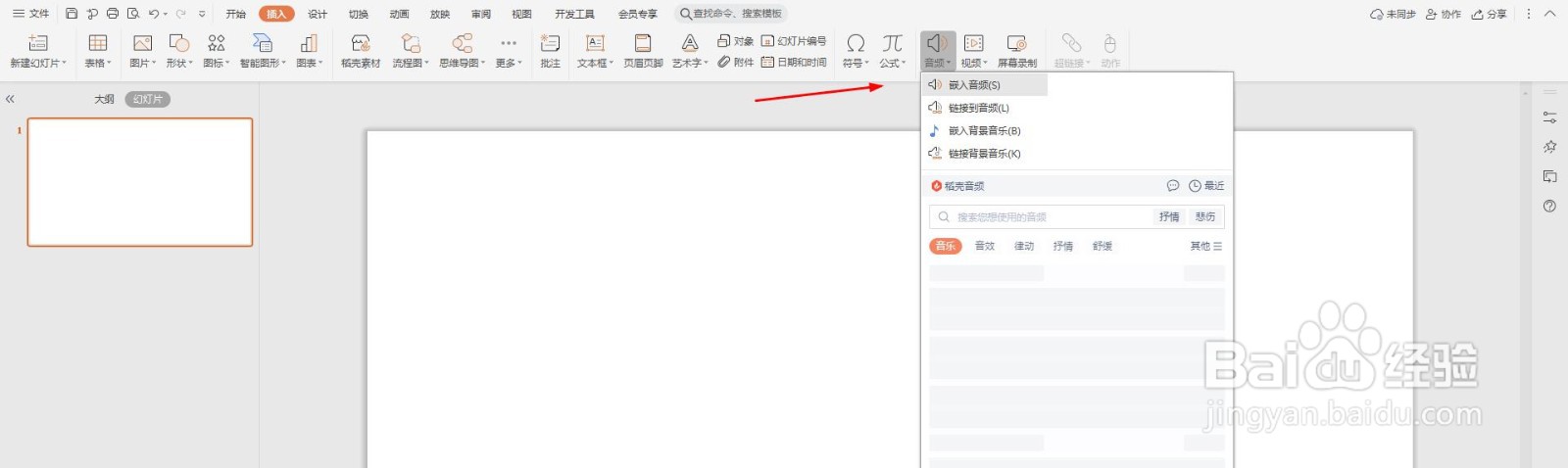Image resolution: width=1568 pixels, height=468 pixels.
Task: Switch to the Slide Show (放映) tab
Action: click(x=440, y=14)
